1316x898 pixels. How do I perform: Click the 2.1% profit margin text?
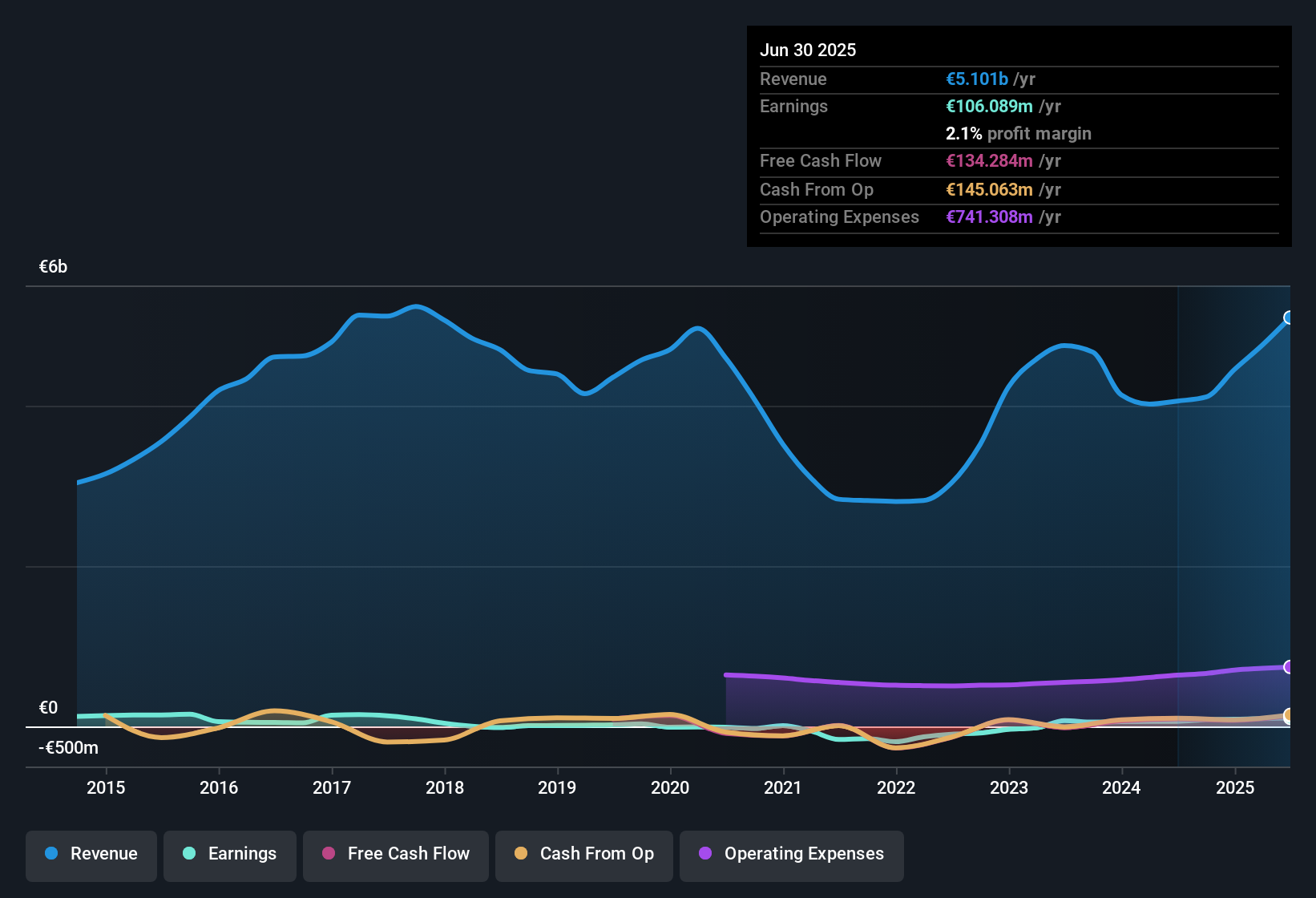[1018, 133]
